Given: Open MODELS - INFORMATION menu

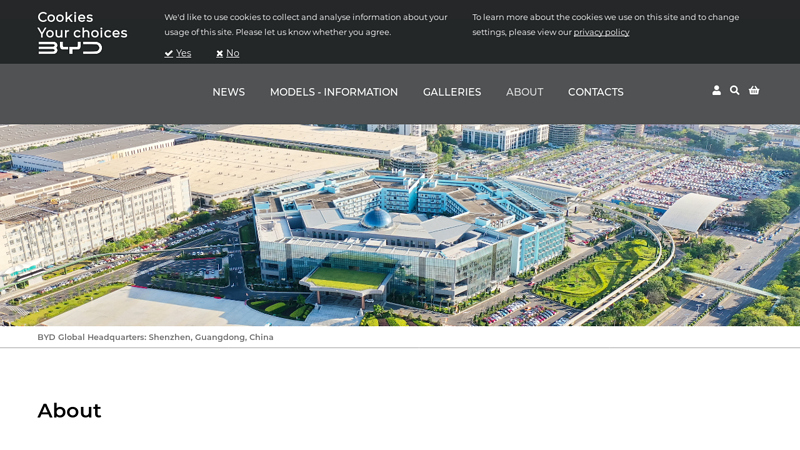Looking at the screenshot, I should 334,92.
